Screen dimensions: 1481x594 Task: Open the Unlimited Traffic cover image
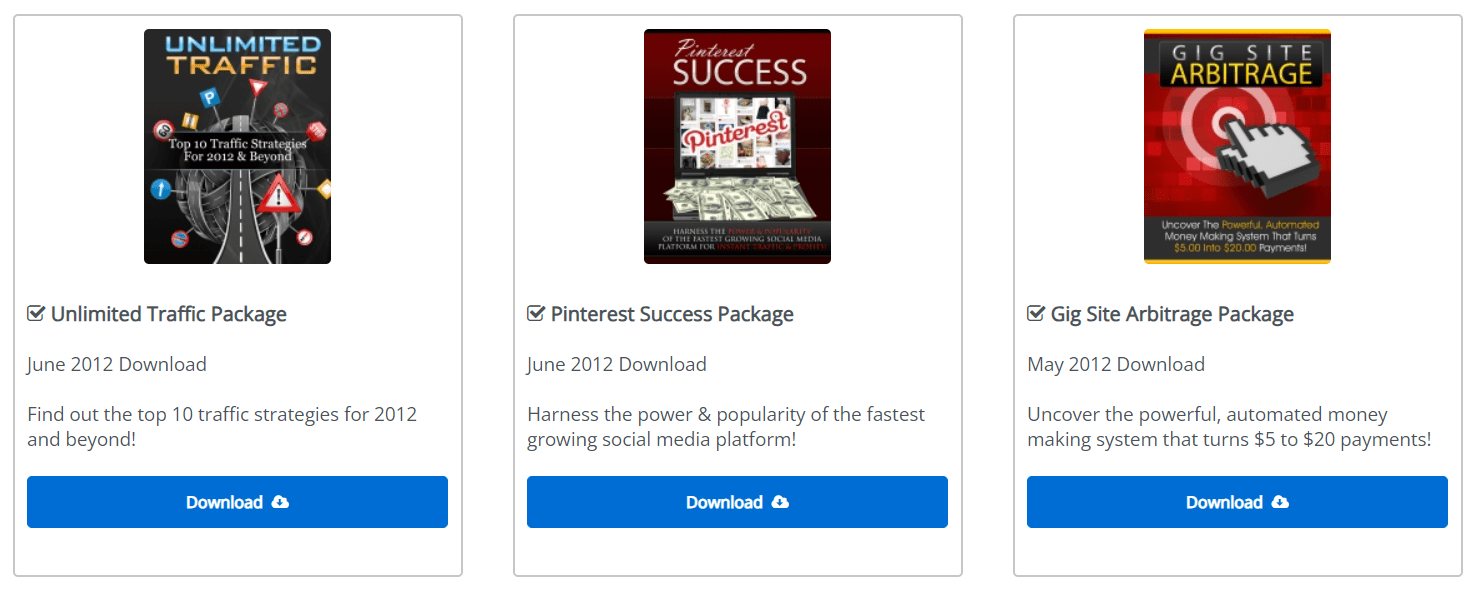(237, 146)
